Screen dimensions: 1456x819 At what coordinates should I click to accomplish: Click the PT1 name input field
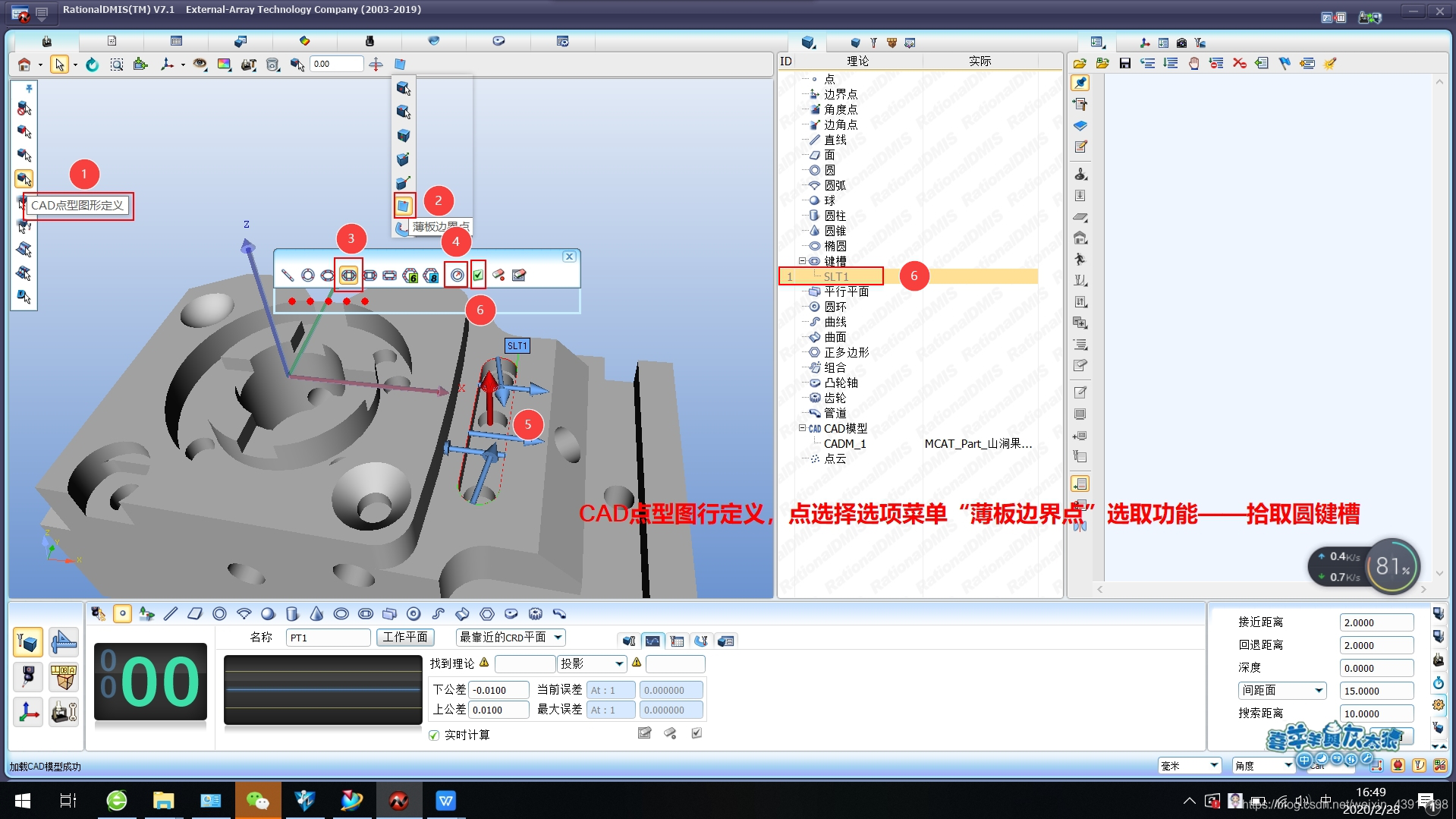point(328,638)
